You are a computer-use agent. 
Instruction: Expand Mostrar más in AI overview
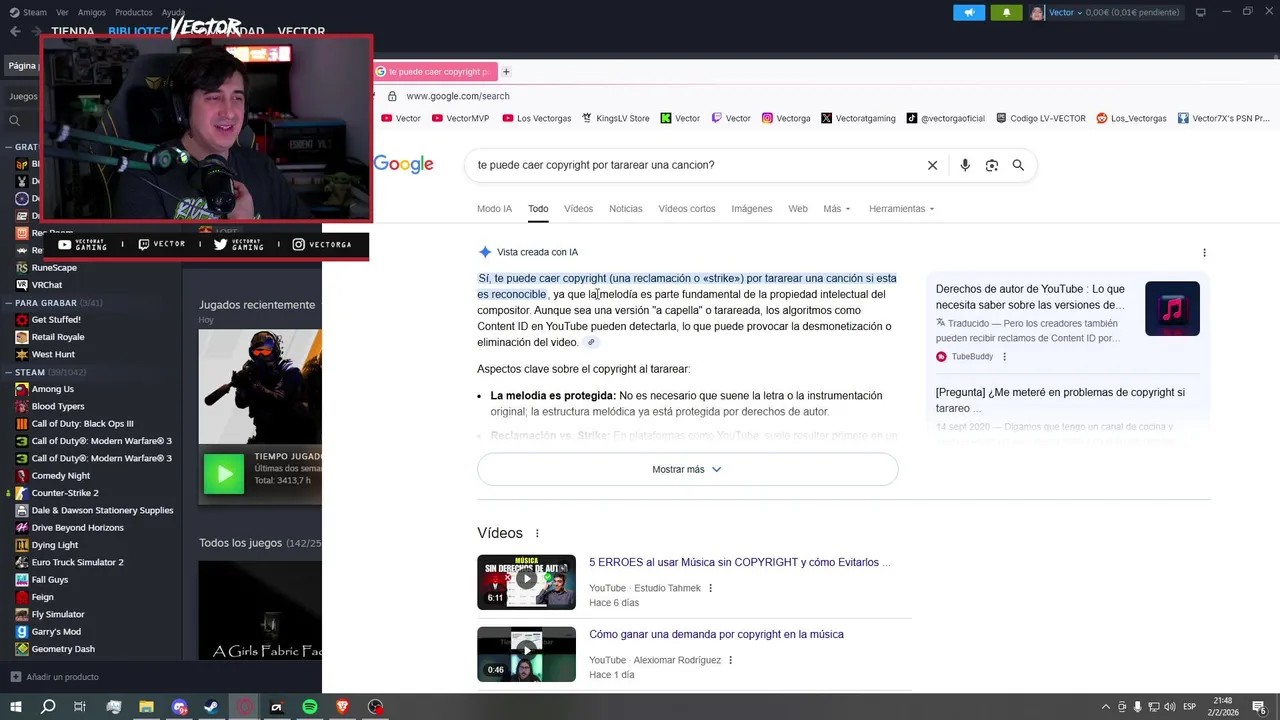click(x=687, y=470)
